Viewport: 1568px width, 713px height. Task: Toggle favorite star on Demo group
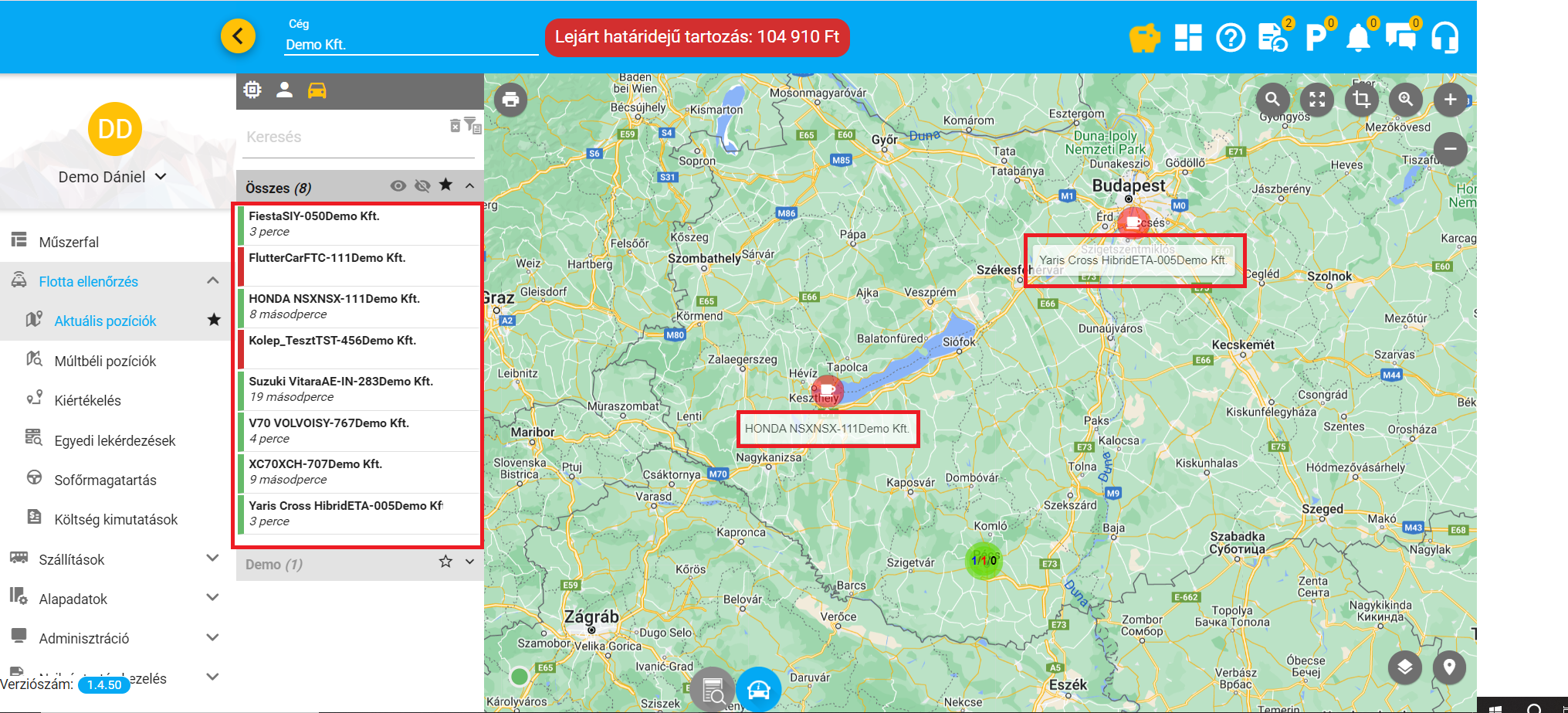click(x=445, y=562)
